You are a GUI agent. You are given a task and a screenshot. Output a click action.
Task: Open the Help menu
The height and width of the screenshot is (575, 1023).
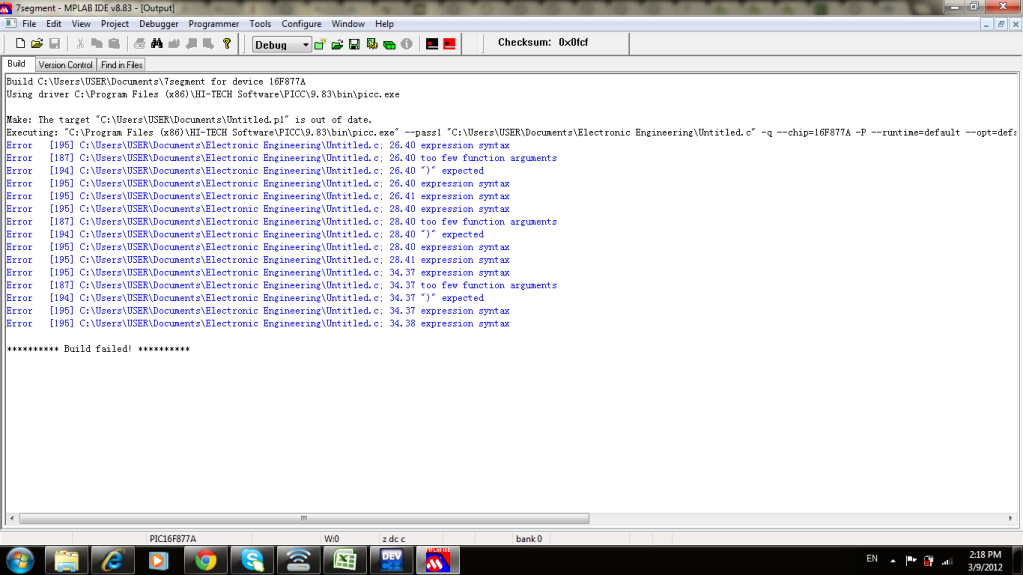coord(384,23)
